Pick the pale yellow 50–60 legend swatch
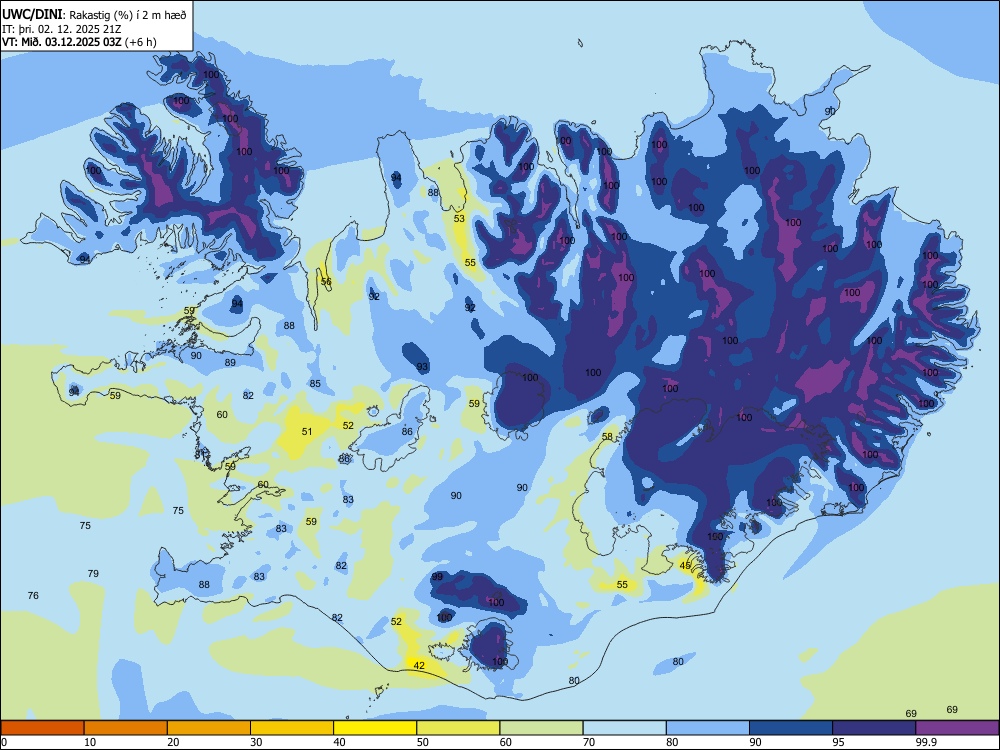The image size is (1000, 750). [458, 728]
